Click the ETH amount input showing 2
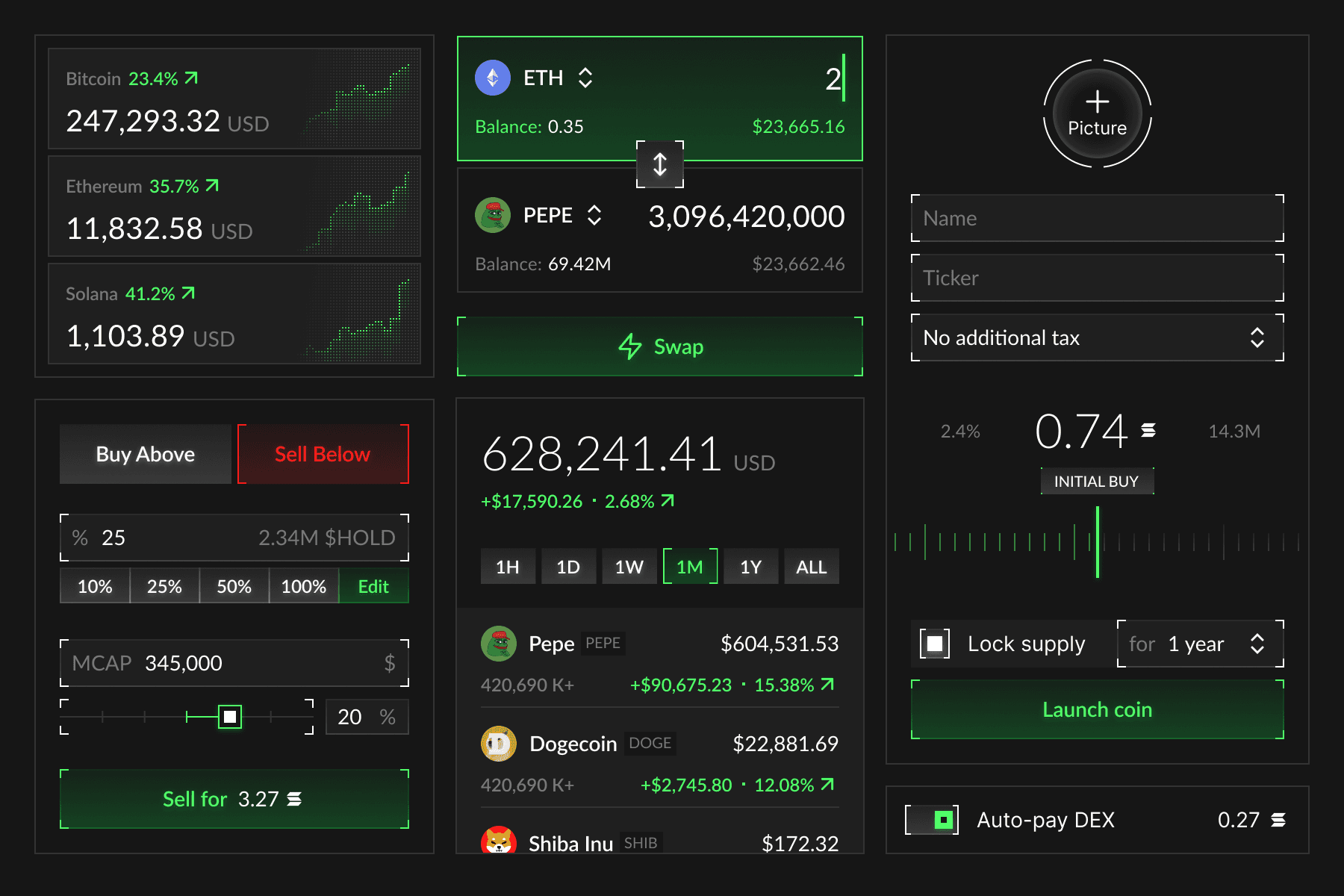This screenshot has width=1344, height=896. 833,78
